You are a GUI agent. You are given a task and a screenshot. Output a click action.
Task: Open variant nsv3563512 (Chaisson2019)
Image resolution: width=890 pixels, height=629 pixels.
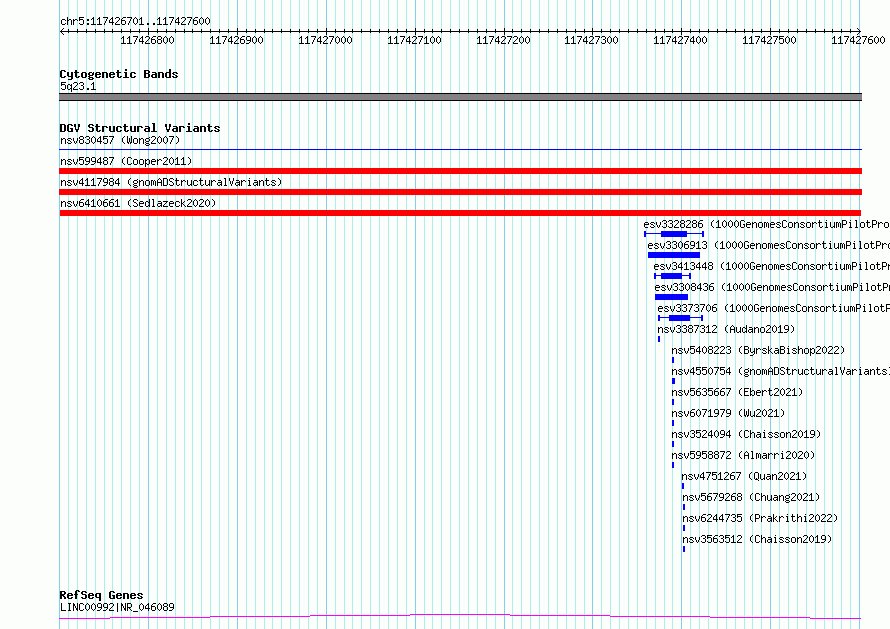(757, 539)
